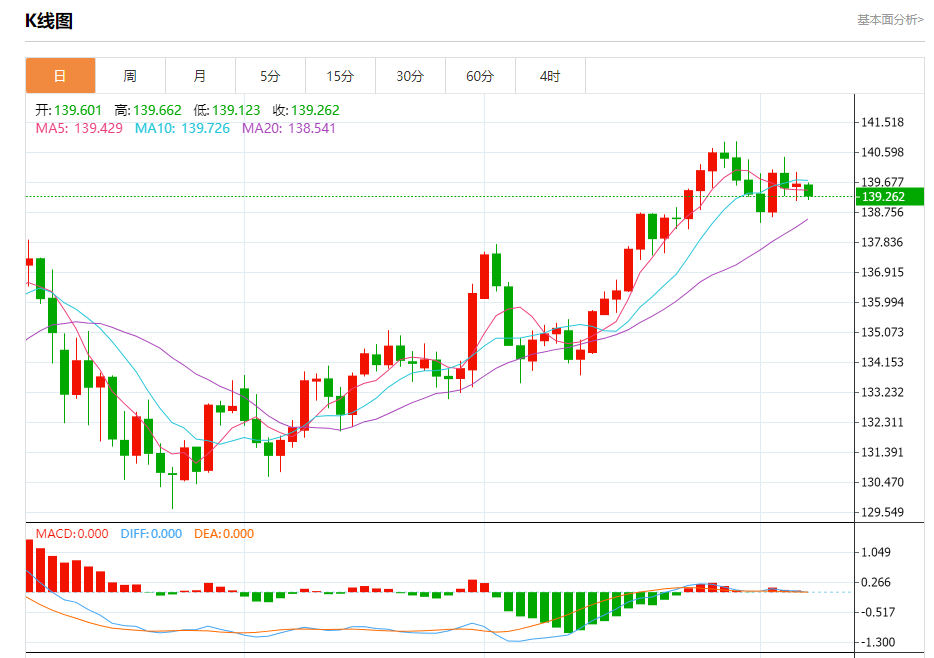Screen dimensions: 934x658
Task: Click the 131.391 price axis label
Action: point(883,452)
